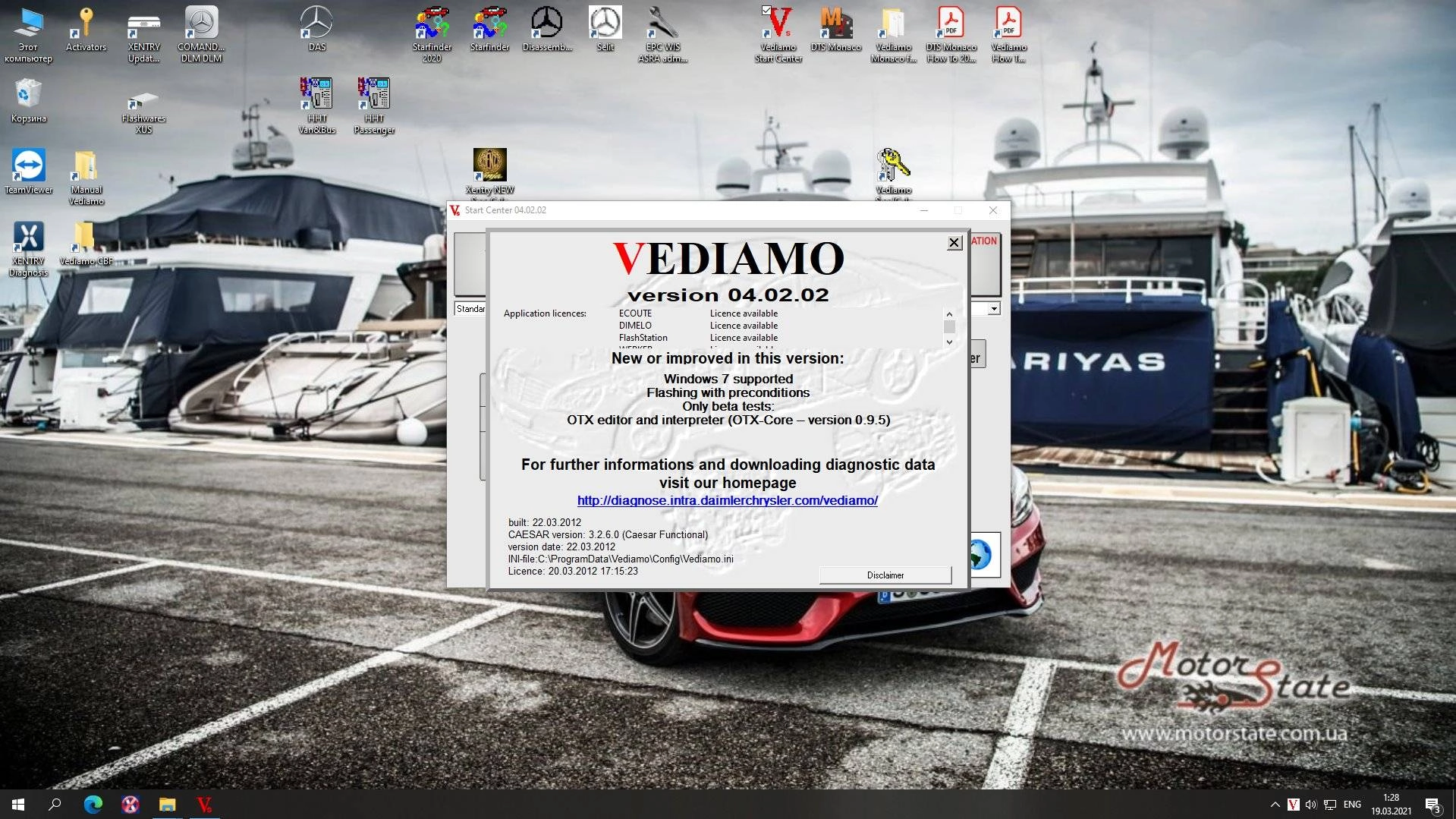This screenshot has height=819, width=1456.
Task: Launch the HHT Van&Bus shortcut
Action: [316, 106]
